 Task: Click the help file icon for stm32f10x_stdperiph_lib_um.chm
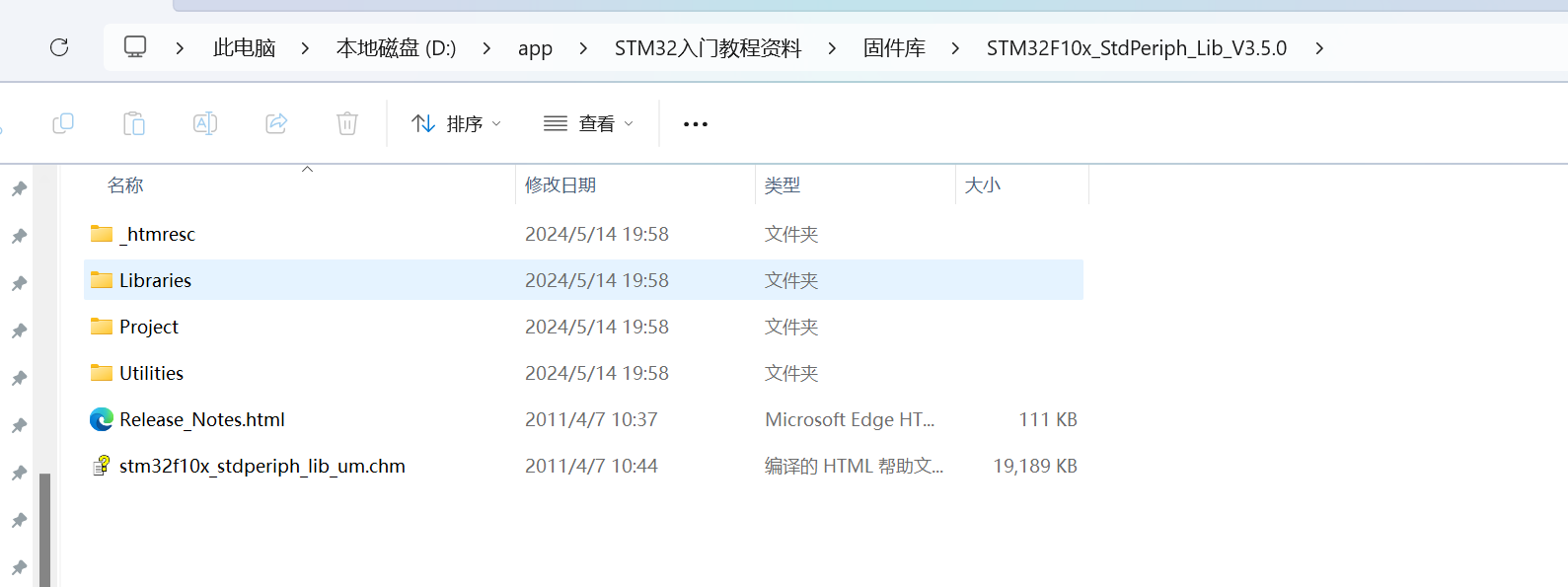pos(101,466)
